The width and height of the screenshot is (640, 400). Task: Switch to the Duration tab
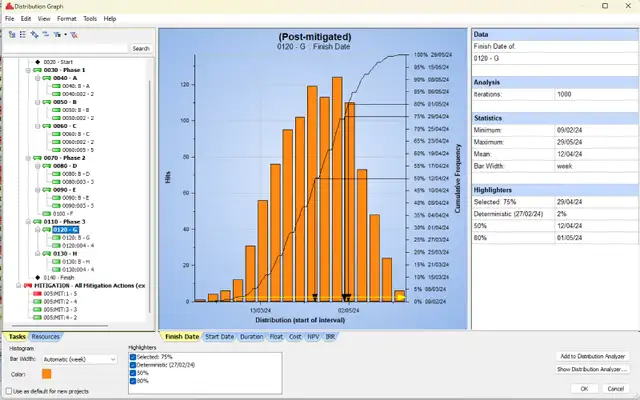click(x=250, y=337)
